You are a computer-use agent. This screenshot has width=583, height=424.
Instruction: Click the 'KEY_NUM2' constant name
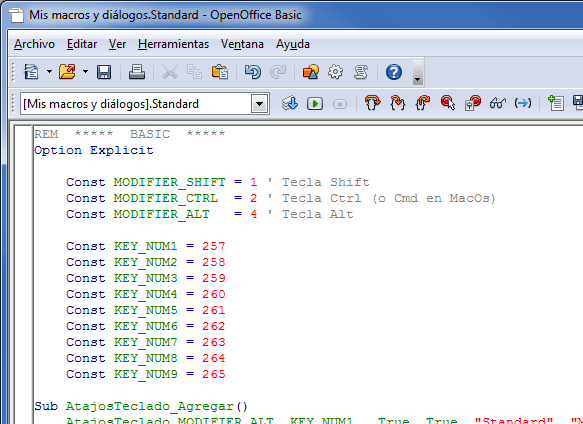click(x=145, y=262)
